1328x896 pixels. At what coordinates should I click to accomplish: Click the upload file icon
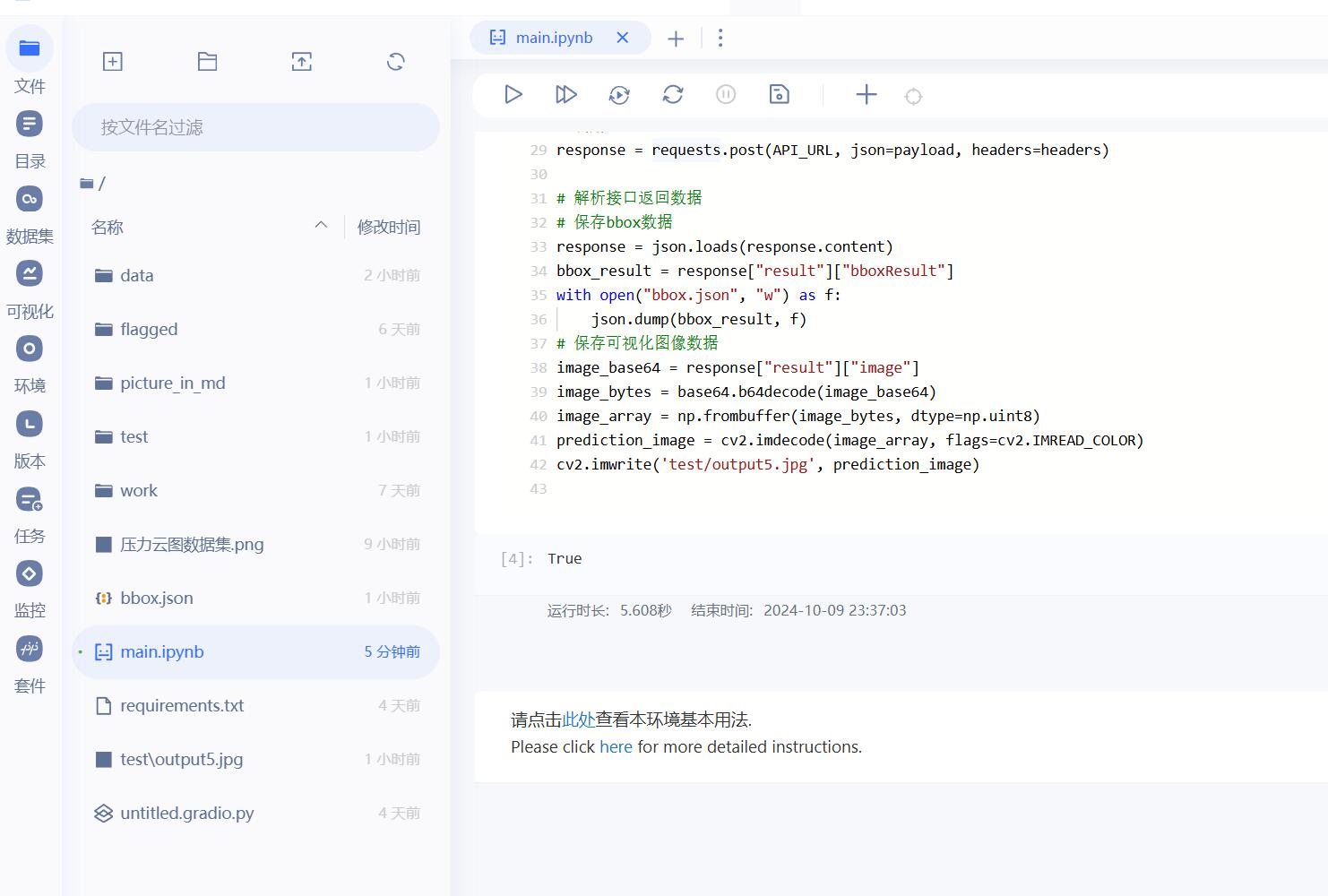301,62
